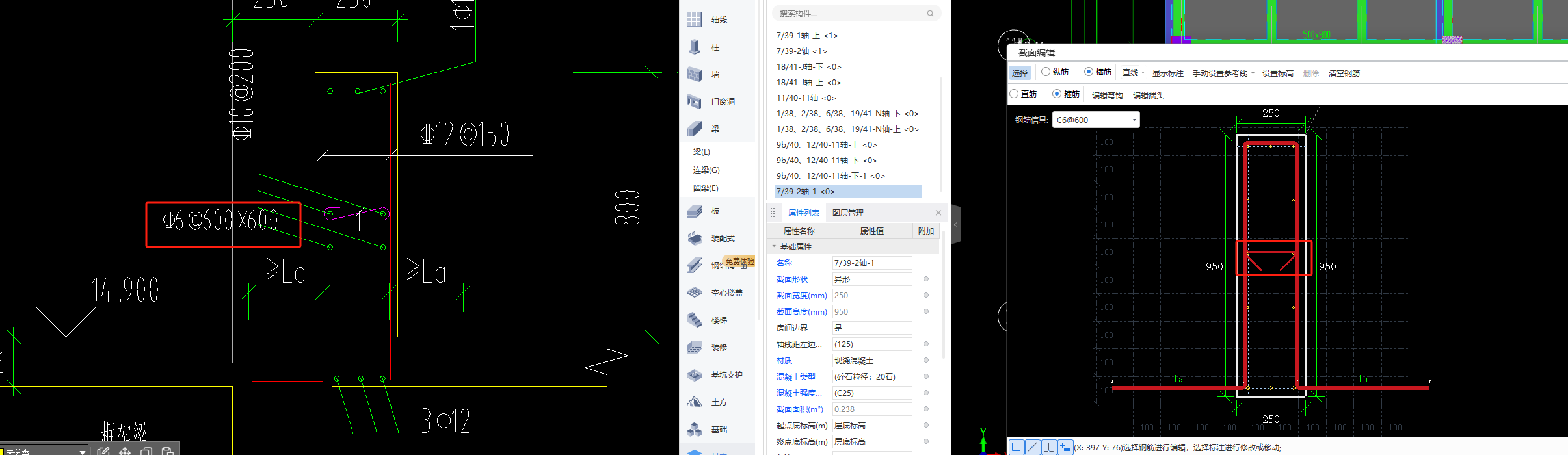Switch to the 属性列表 tab

click(804, 213)
